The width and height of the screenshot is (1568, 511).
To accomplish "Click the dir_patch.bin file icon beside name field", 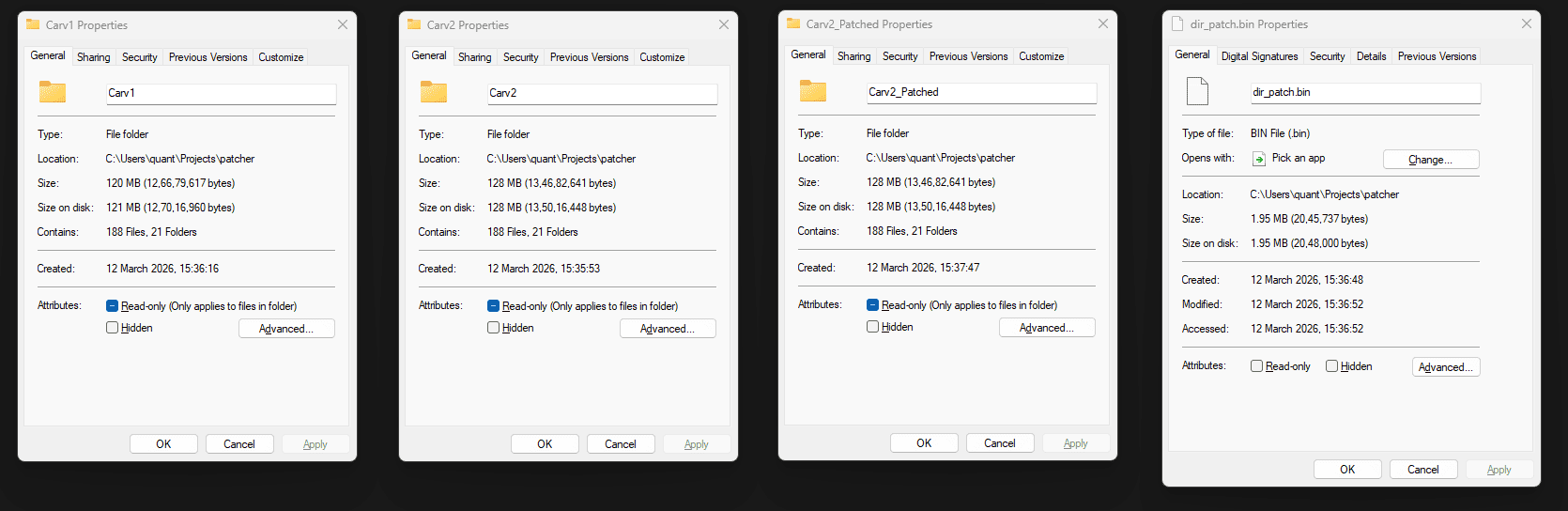I will coord(1197,91).
